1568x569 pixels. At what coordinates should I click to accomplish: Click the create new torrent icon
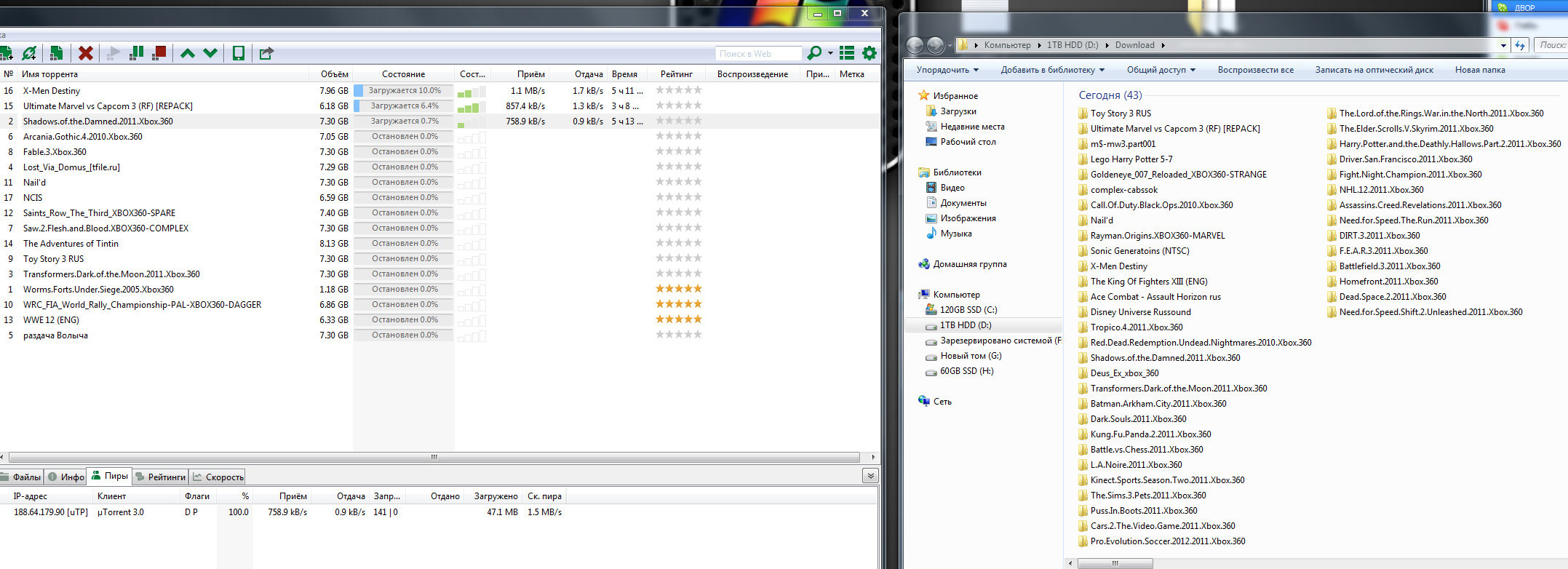(56, 53)
